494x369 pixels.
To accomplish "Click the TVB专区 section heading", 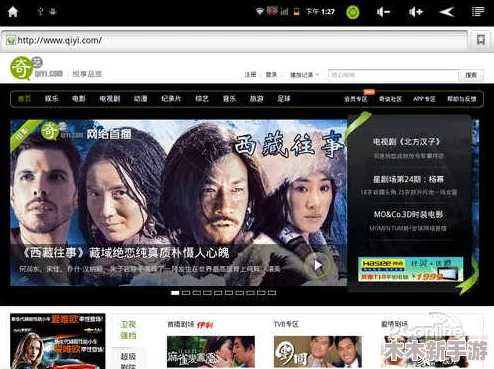I will tap(286, 324).
